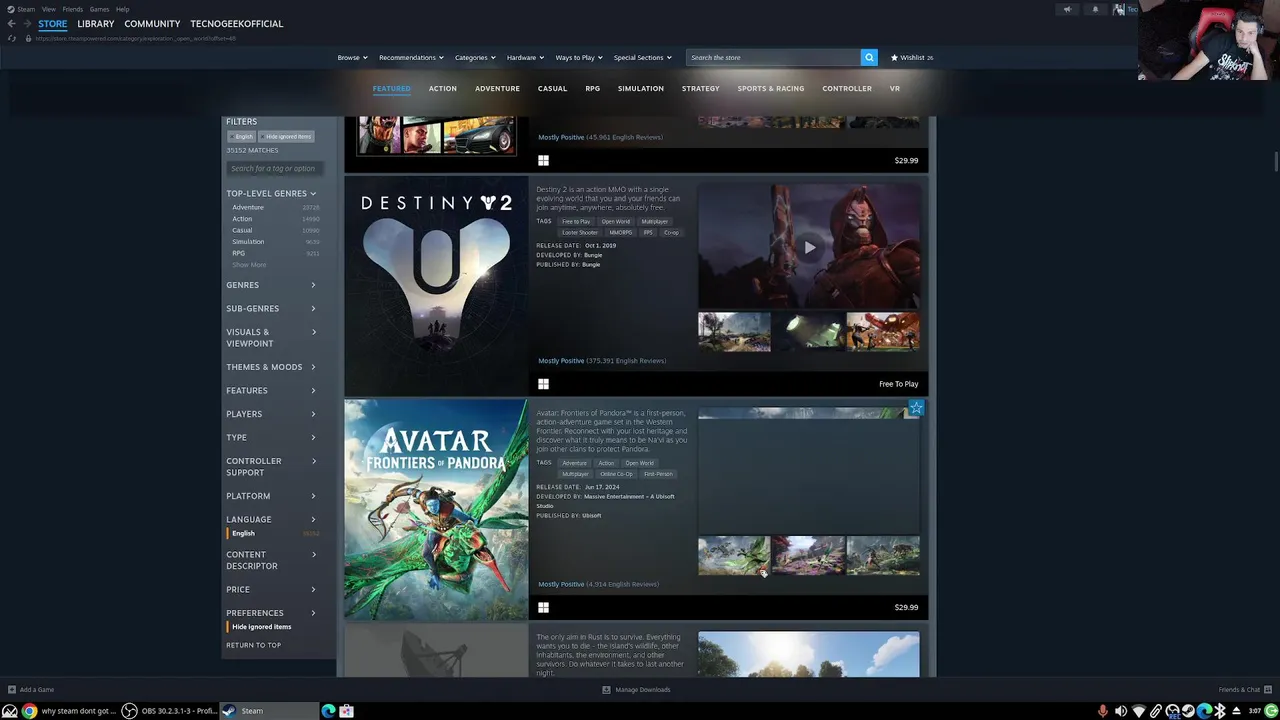Open the user avatar in the header
The height and width of the screenshot is (720, 1280).
click(x=1119, y=9)
